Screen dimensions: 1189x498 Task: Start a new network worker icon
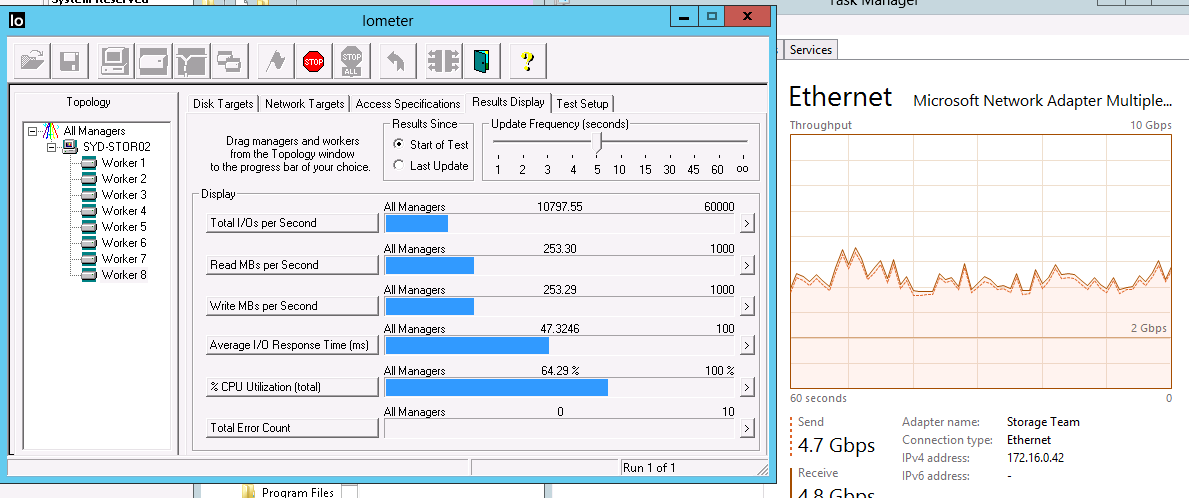[x=192, y=61]
